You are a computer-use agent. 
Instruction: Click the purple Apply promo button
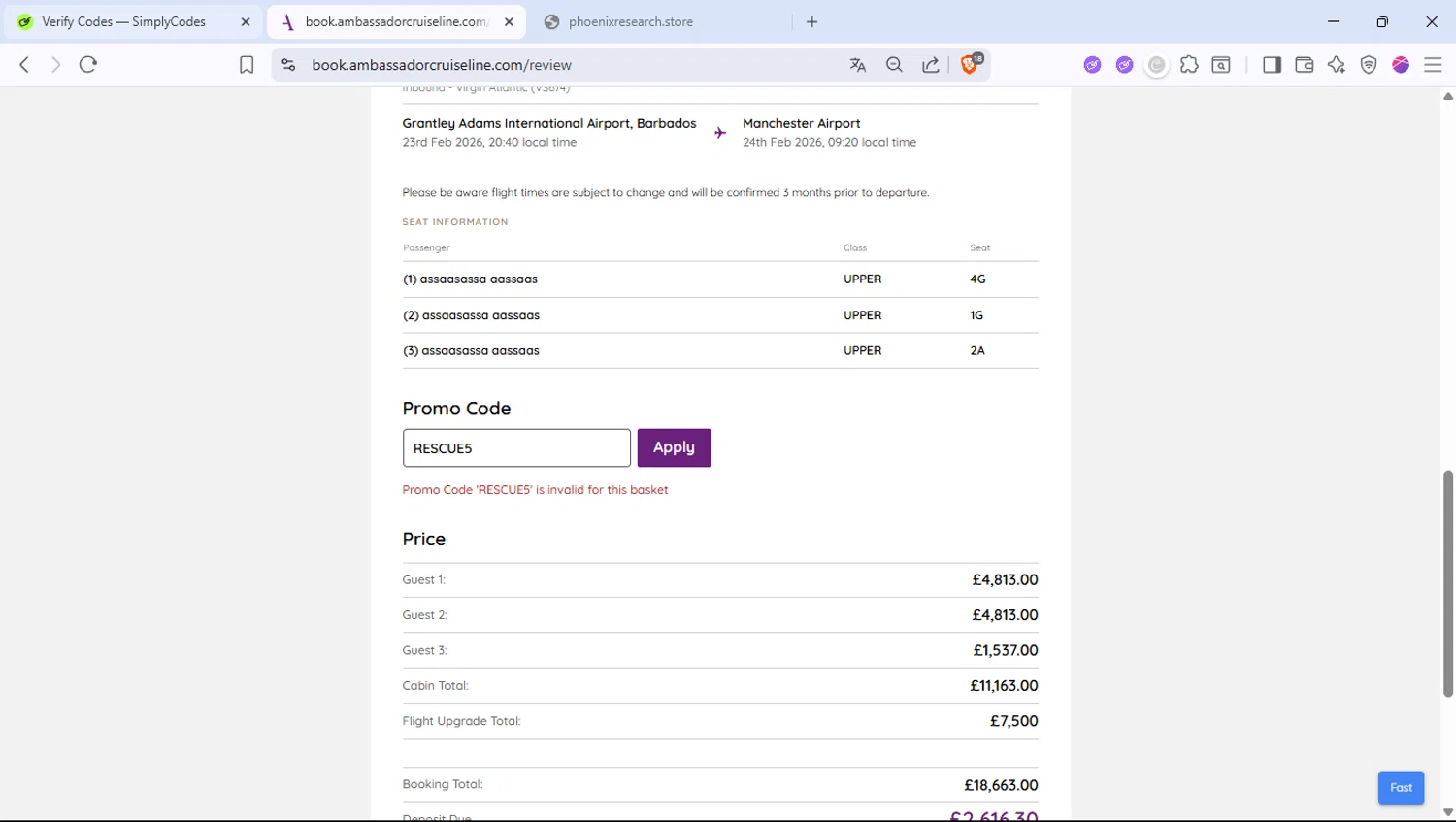point(675,447)
